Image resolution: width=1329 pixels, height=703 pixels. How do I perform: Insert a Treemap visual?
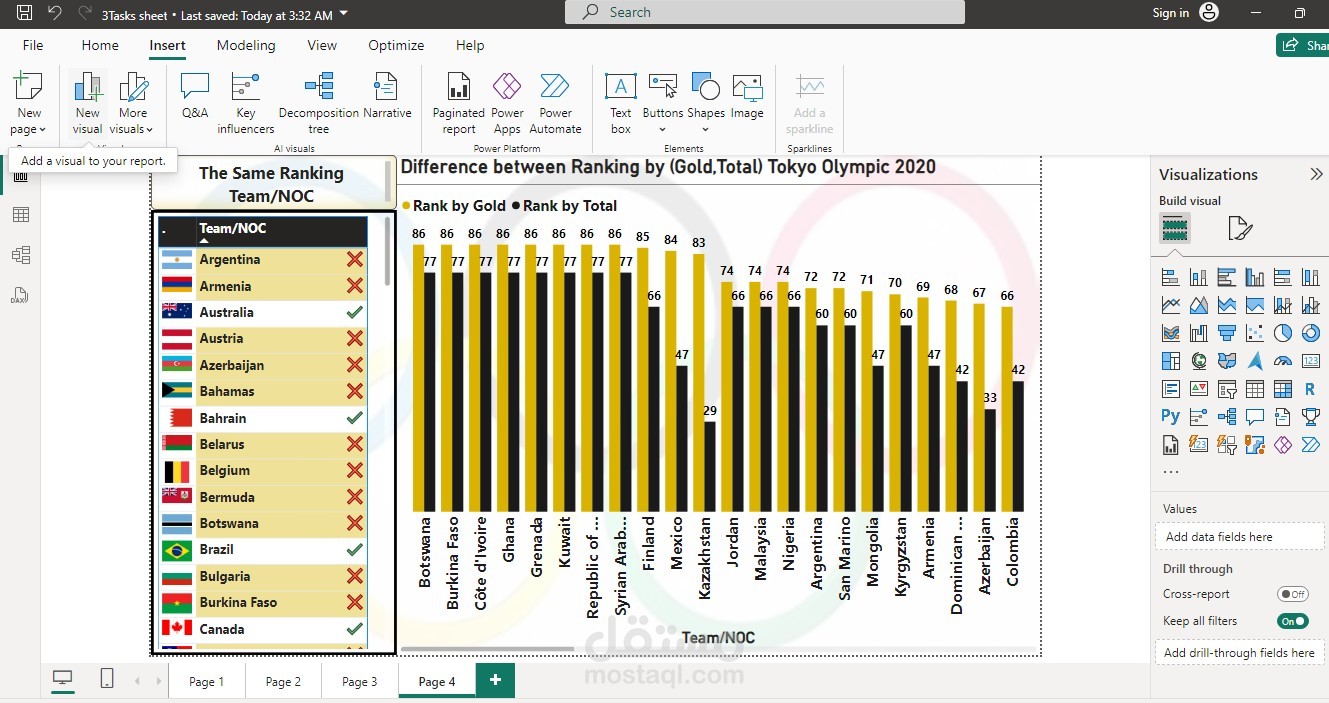tap(1170, 361)
